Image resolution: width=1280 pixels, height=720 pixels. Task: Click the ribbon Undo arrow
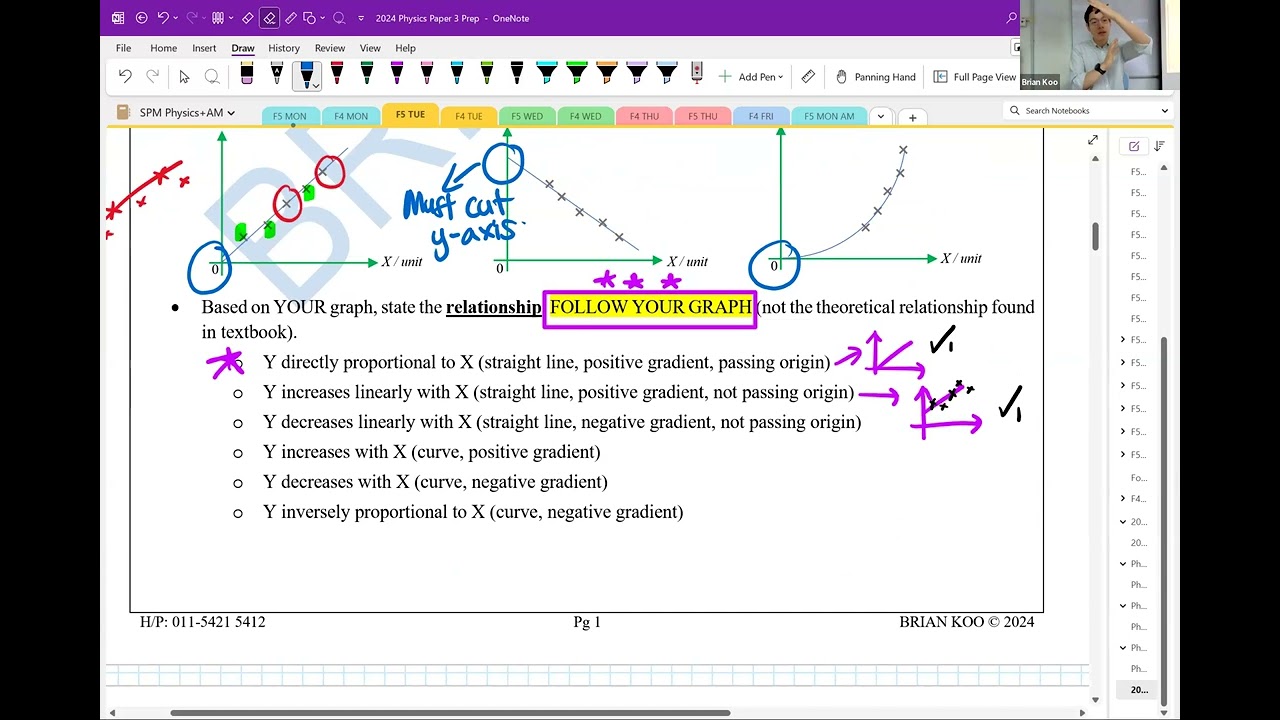(125, 76)
